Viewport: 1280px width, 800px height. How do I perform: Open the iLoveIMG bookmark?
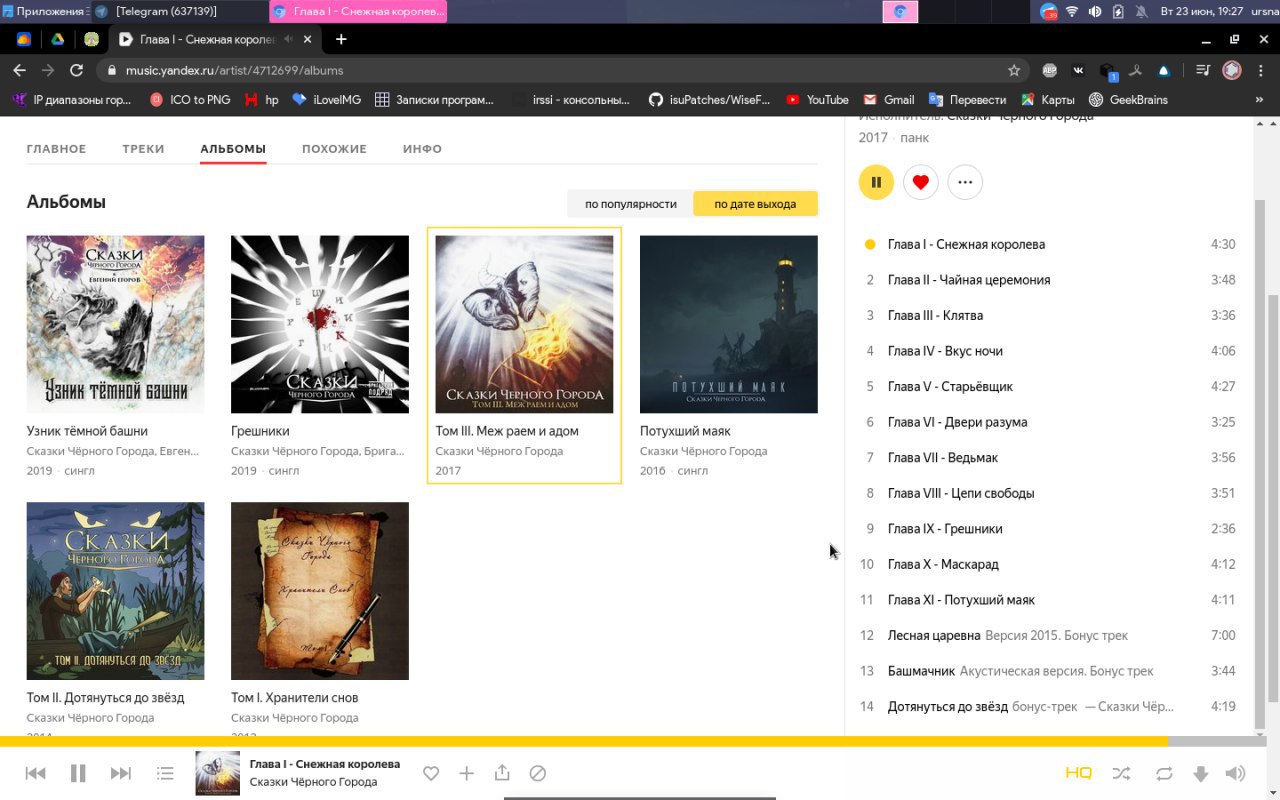tap(326, 100)
